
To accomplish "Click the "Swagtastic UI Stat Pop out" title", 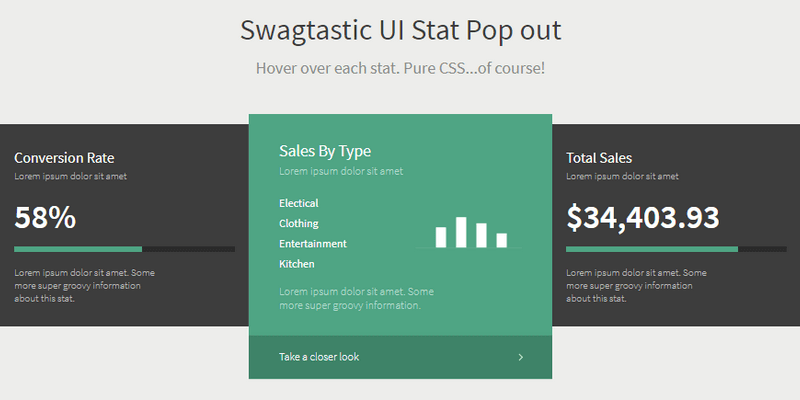I will point(400,30).
